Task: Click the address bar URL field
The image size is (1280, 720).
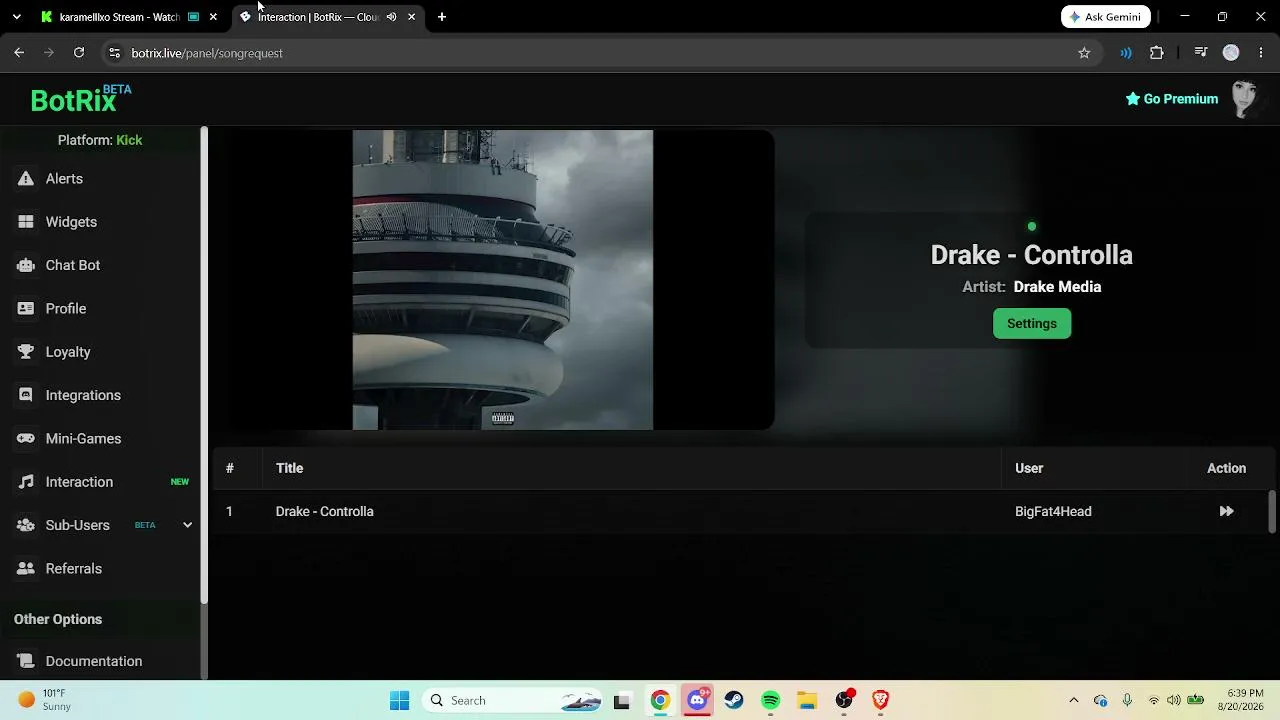Action: [600, 53]
